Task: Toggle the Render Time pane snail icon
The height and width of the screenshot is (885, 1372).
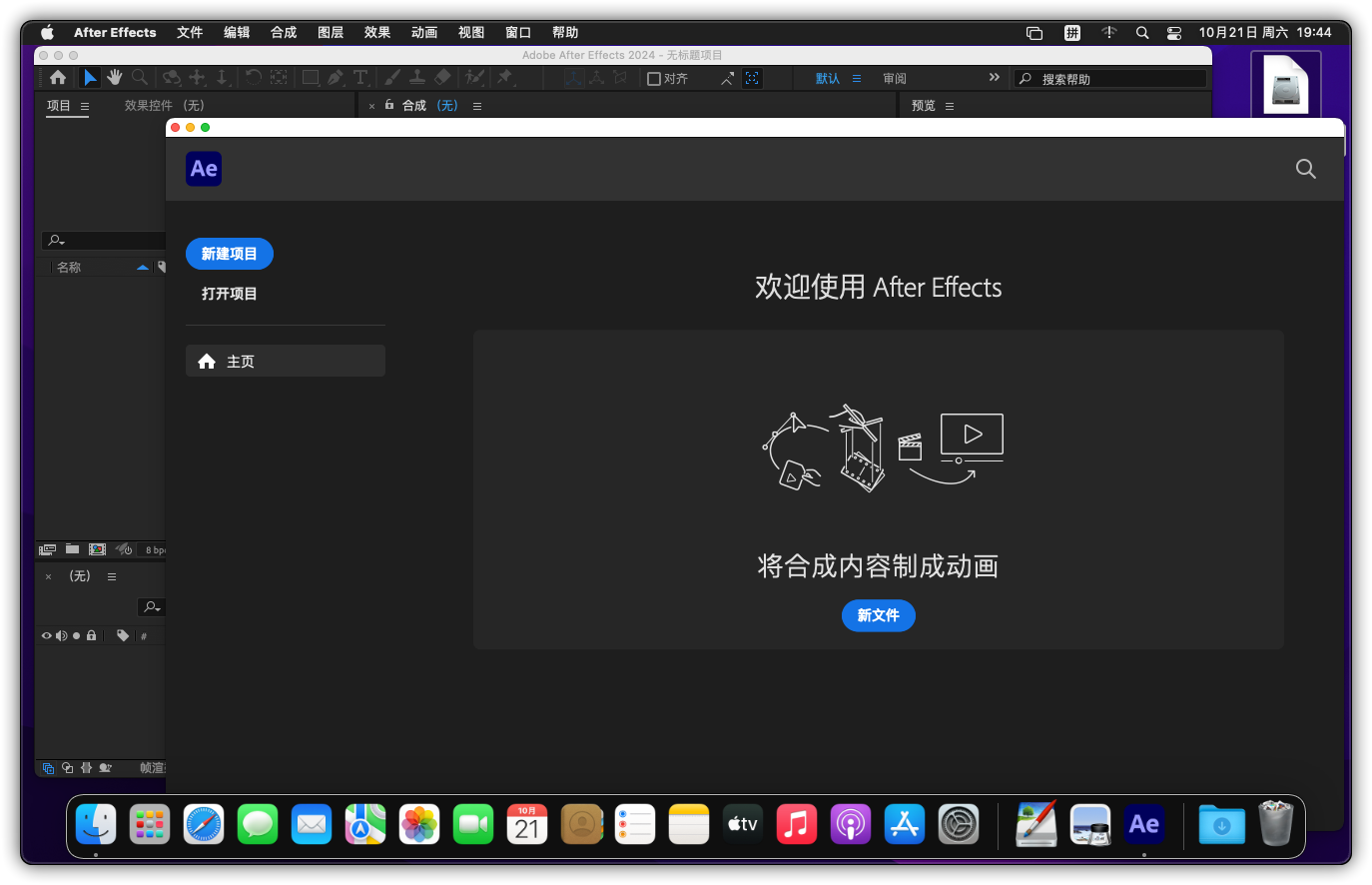Action: tap(105, 767)
